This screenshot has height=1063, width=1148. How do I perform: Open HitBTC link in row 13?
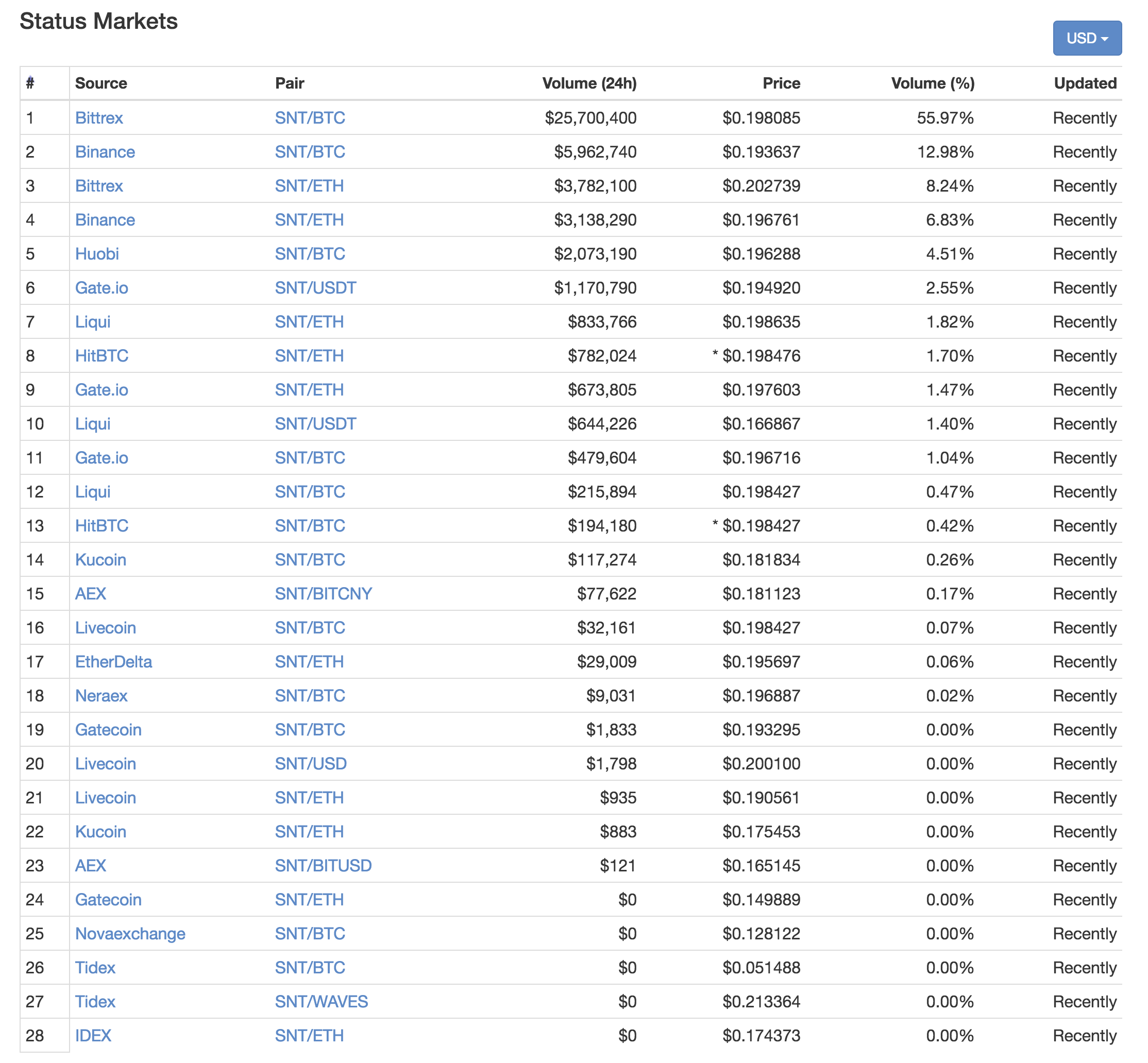pos(102,526)
